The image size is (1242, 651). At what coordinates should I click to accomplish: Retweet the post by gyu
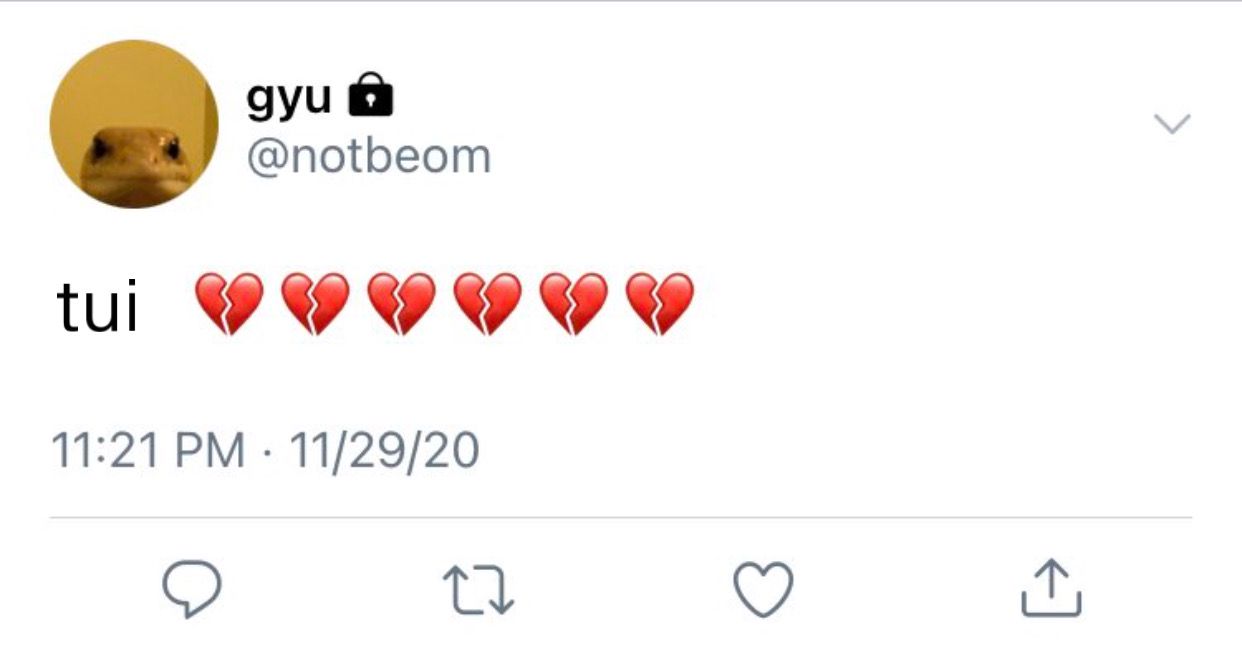coord(478,589)
